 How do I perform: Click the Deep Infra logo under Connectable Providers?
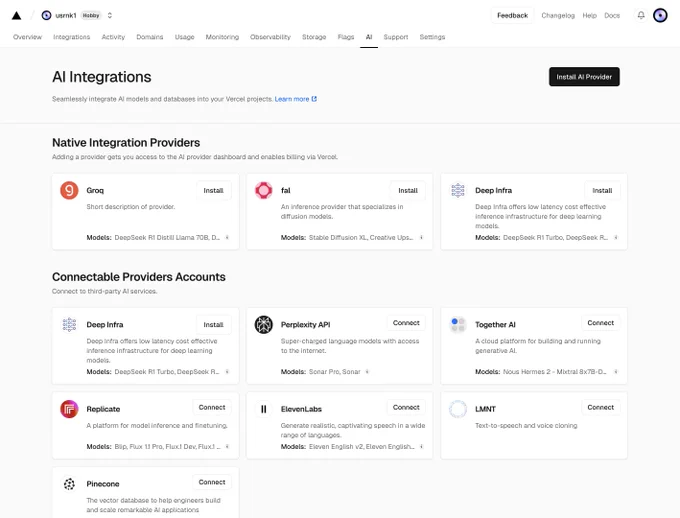point(69,325)
